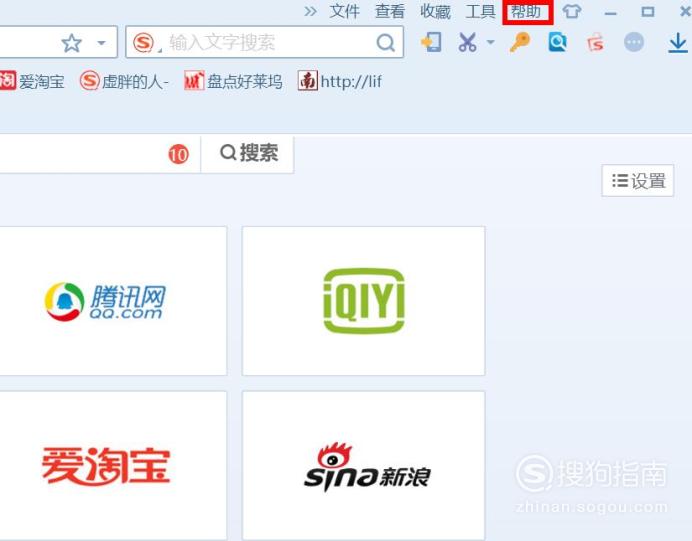Click the 设置 button
The height and width of the screenshot is (541, 692).
pos(638,180)
